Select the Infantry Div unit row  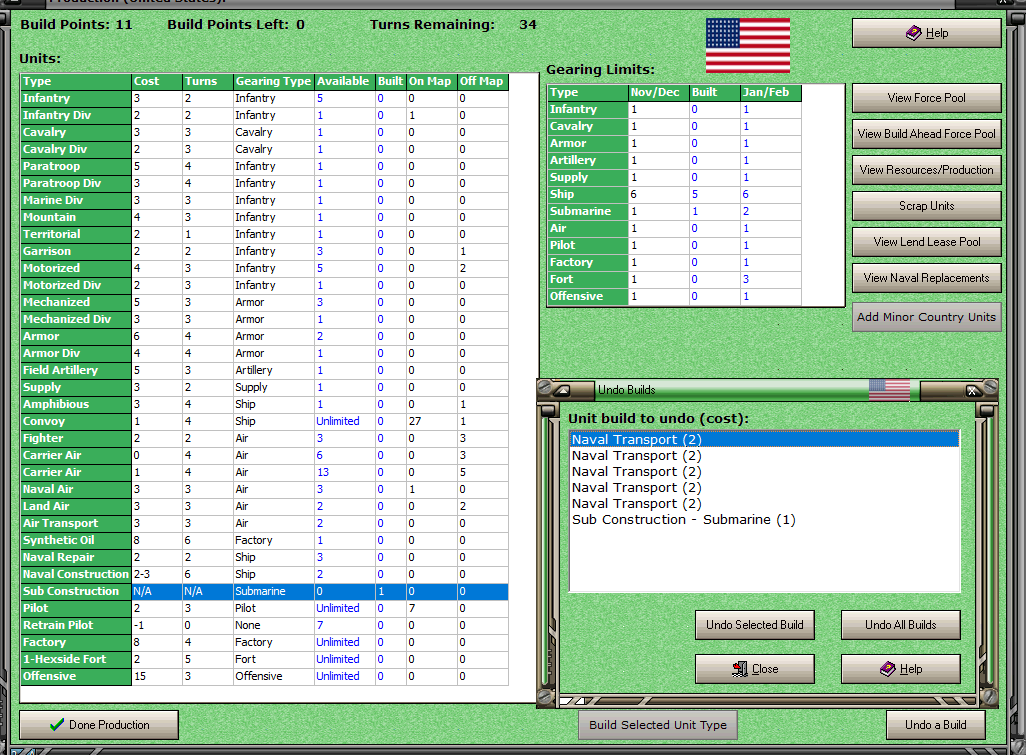point(264,115)
